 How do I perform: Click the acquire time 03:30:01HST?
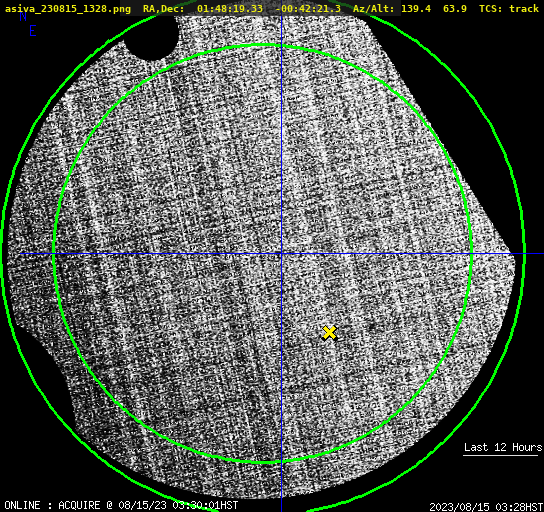(x=205, y=505)
